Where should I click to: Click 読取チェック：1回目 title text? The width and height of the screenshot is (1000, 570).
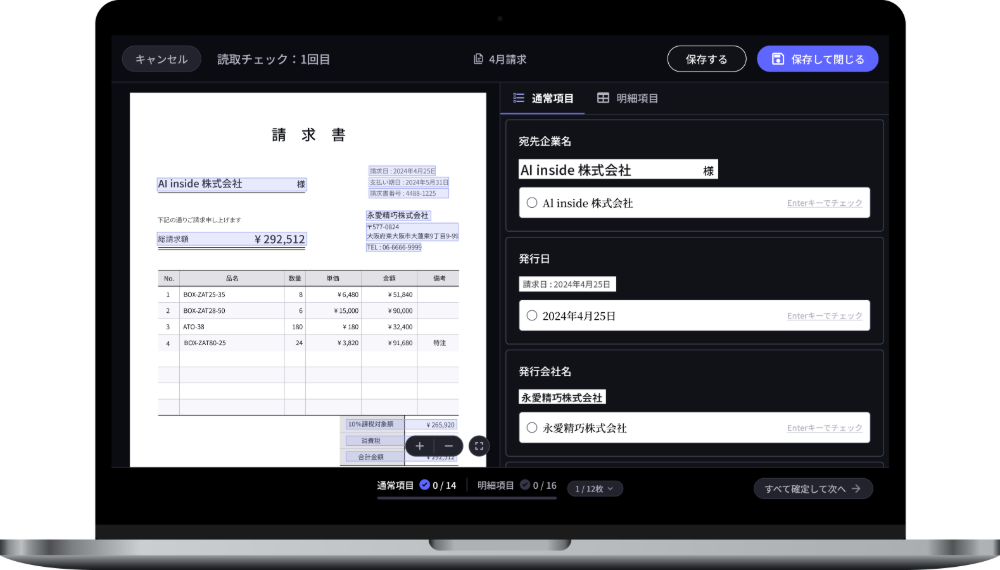coord(274,59)
